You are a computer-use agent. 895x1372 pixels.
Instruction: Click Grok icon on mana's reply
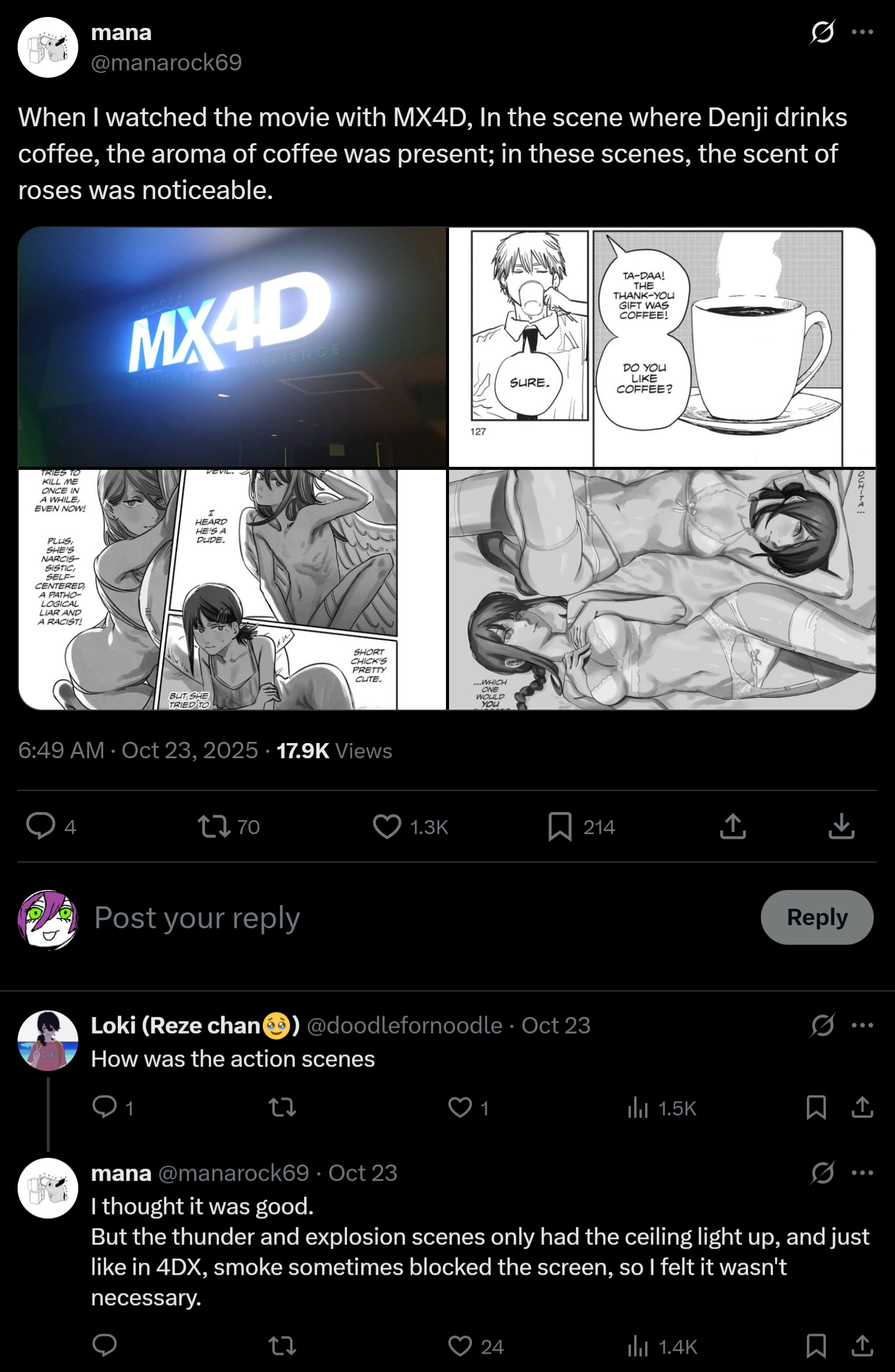click(822, 1173)
